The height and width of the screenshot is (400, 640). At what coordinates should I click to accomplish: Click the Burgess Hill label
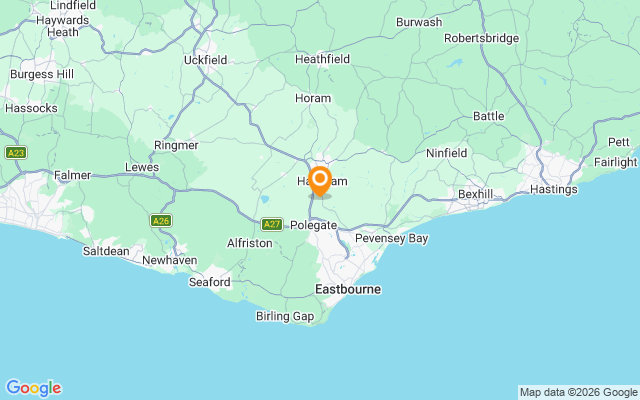click(x=42, y=74)
